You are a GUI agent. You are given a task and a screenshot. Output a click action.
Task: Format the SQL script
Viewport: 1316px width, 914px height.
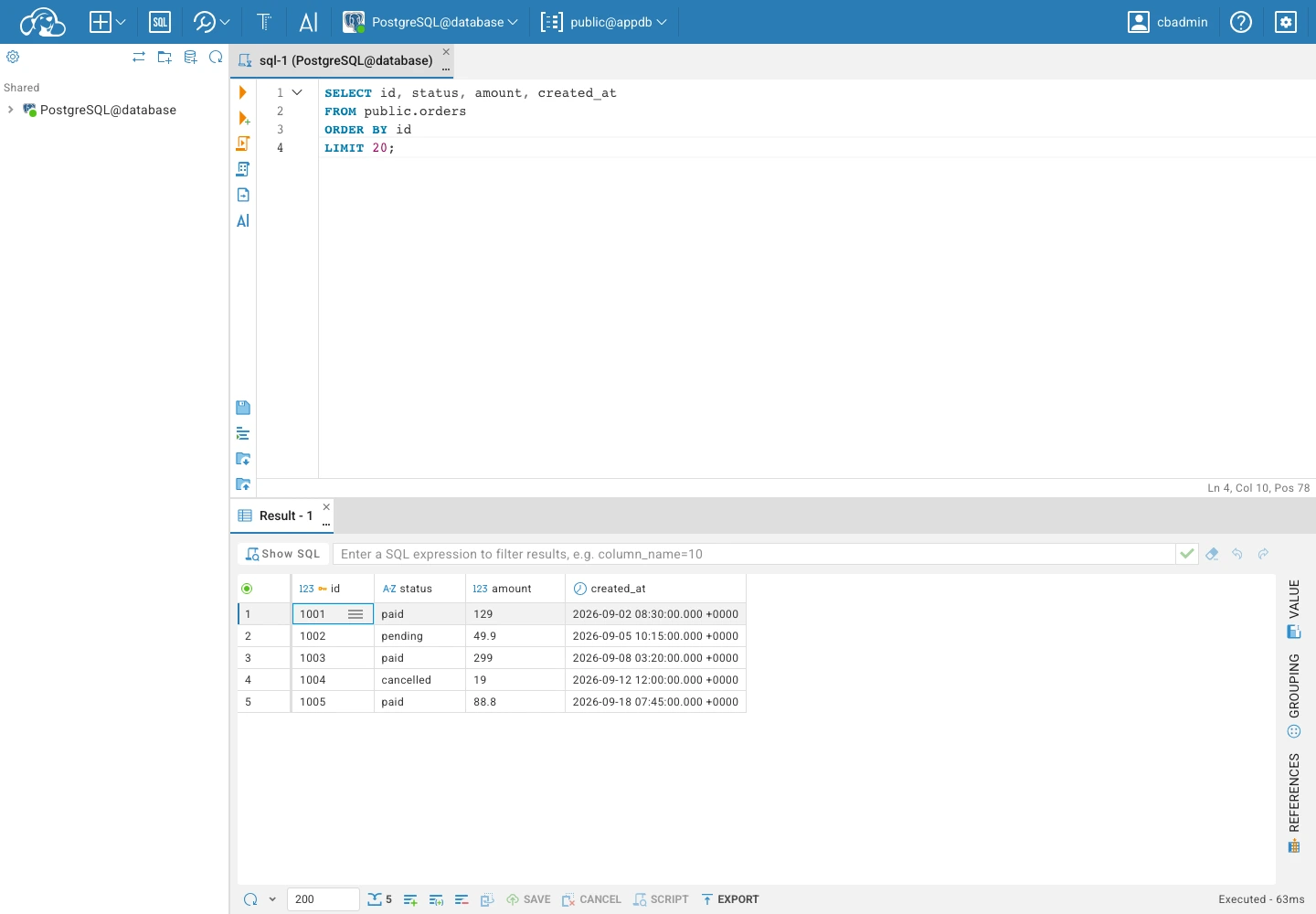243,433
